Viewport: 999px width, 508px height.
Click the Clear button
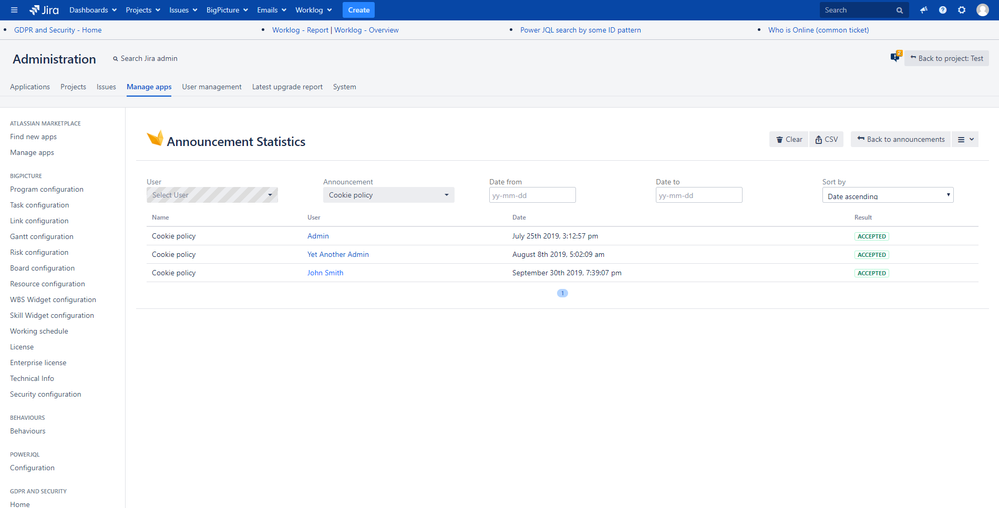tap(789, 139)
